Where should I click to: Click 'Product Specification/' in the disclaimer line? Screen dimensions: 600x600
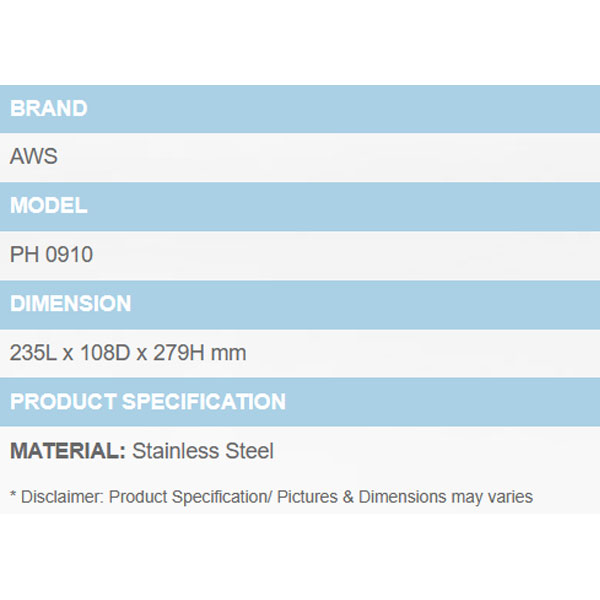[x=188, y=497]
